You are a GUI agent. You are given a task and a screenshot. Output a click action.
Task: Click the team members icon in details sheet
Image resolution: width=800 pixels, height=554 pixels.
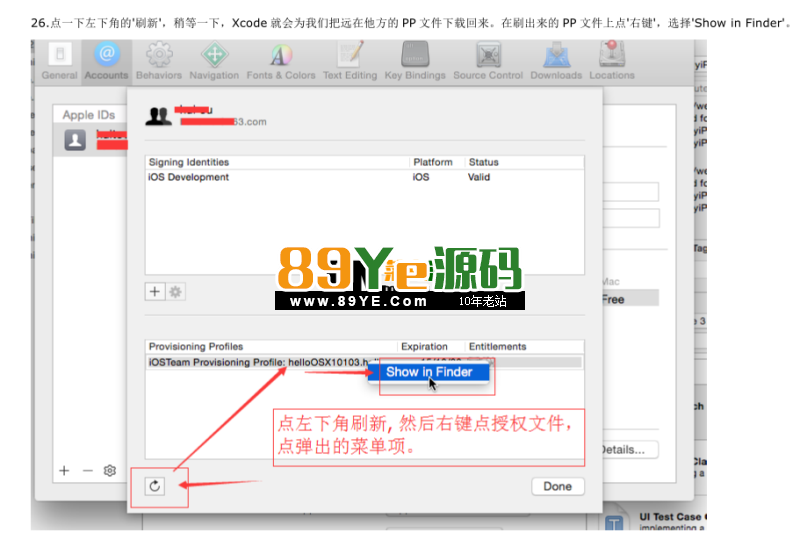click(x=159, y=116)
